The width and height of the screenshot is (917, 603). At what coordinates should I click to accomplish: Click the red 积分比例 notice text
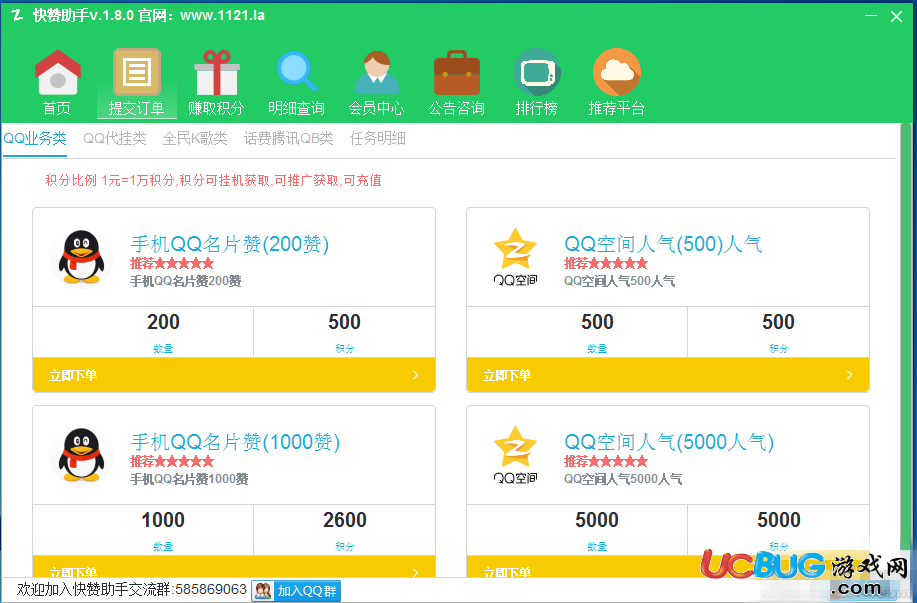pos(213,180)
